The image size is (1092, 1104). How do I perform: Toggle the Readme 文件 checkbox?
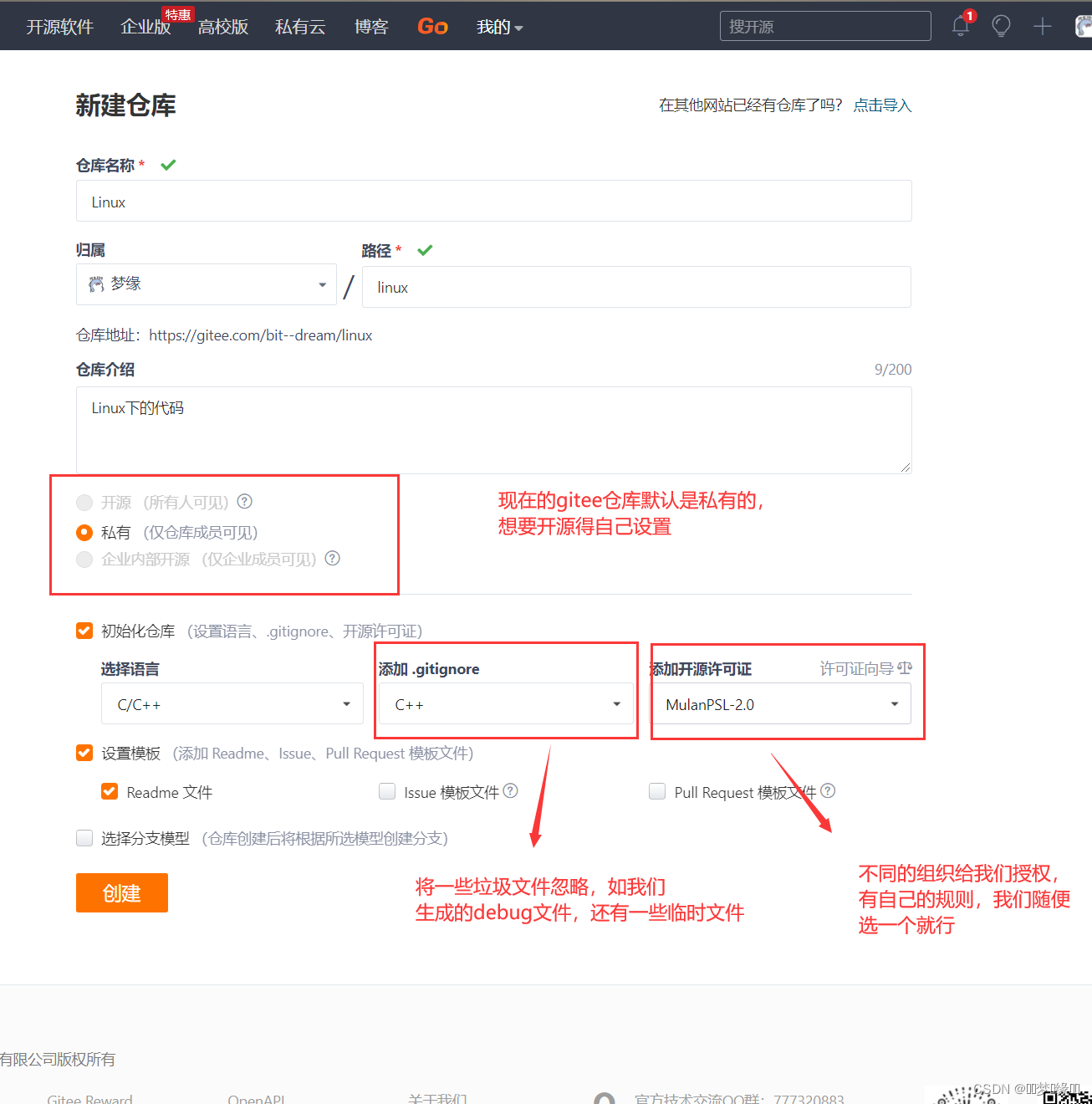pos(110,791)
